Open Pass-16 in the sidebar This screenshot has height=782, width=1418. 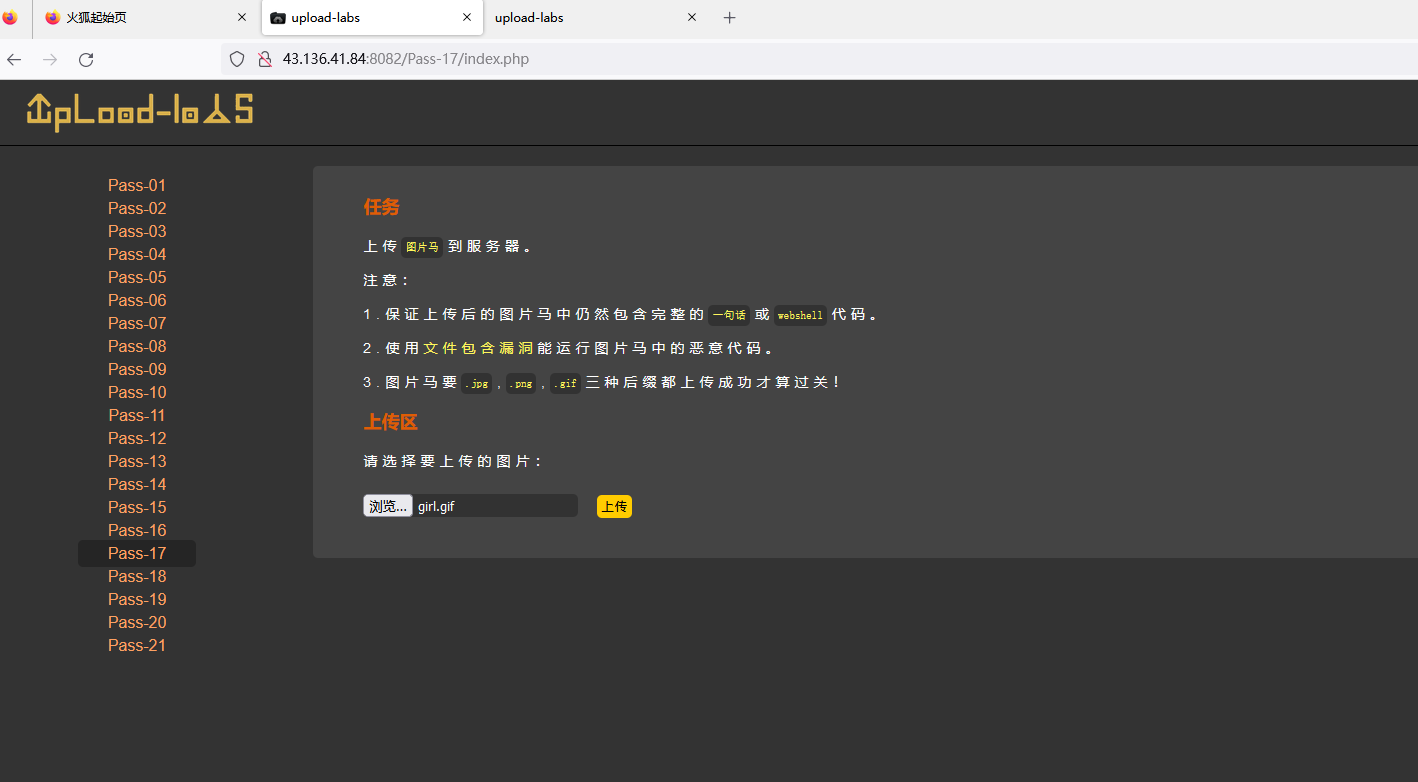click(137, 530)
